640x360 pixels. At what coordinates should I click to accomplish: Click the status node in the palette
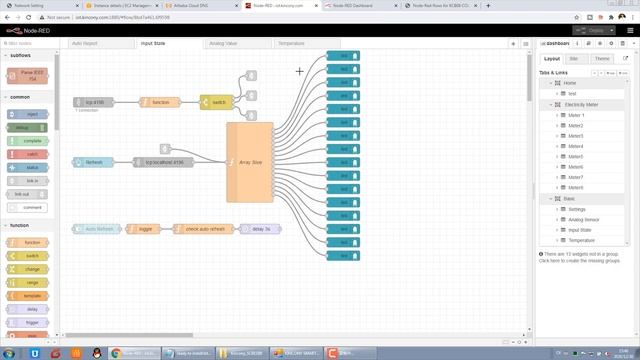click(x=28, y=167)
